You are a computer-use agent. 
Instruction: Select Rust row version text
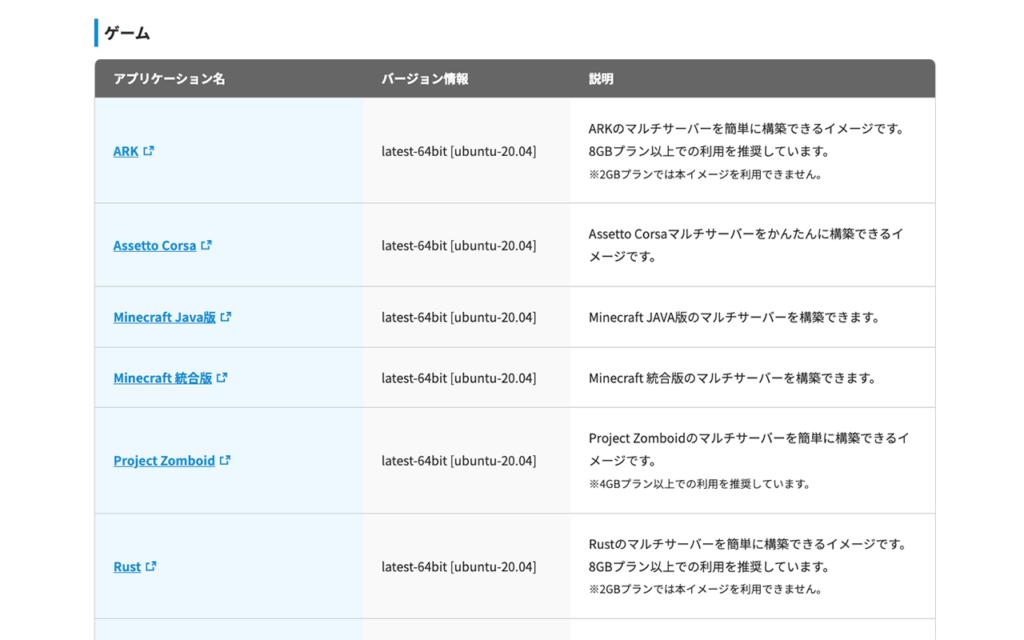point(458,567)
